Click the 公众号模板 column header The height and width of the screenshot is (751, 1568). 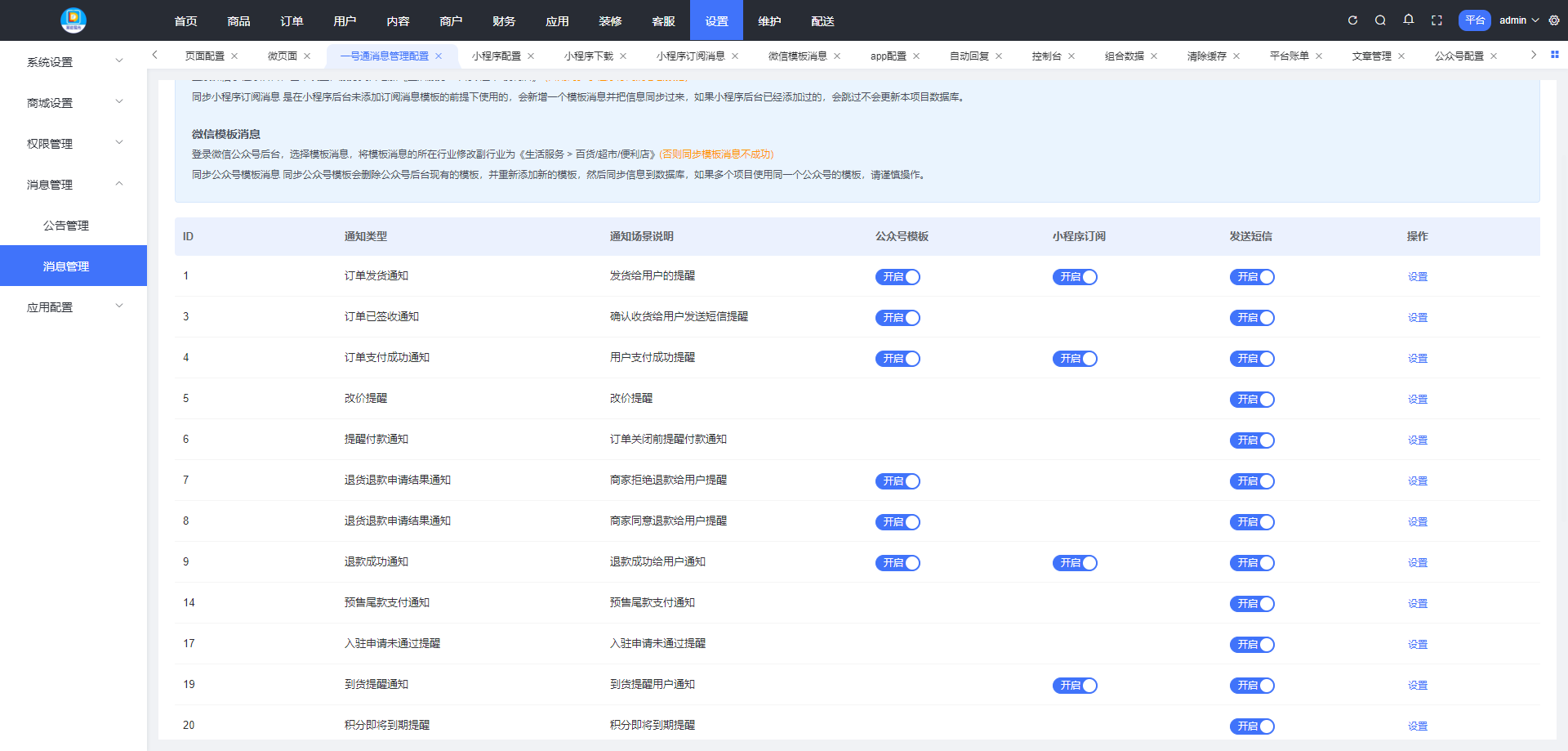[902, 236]
